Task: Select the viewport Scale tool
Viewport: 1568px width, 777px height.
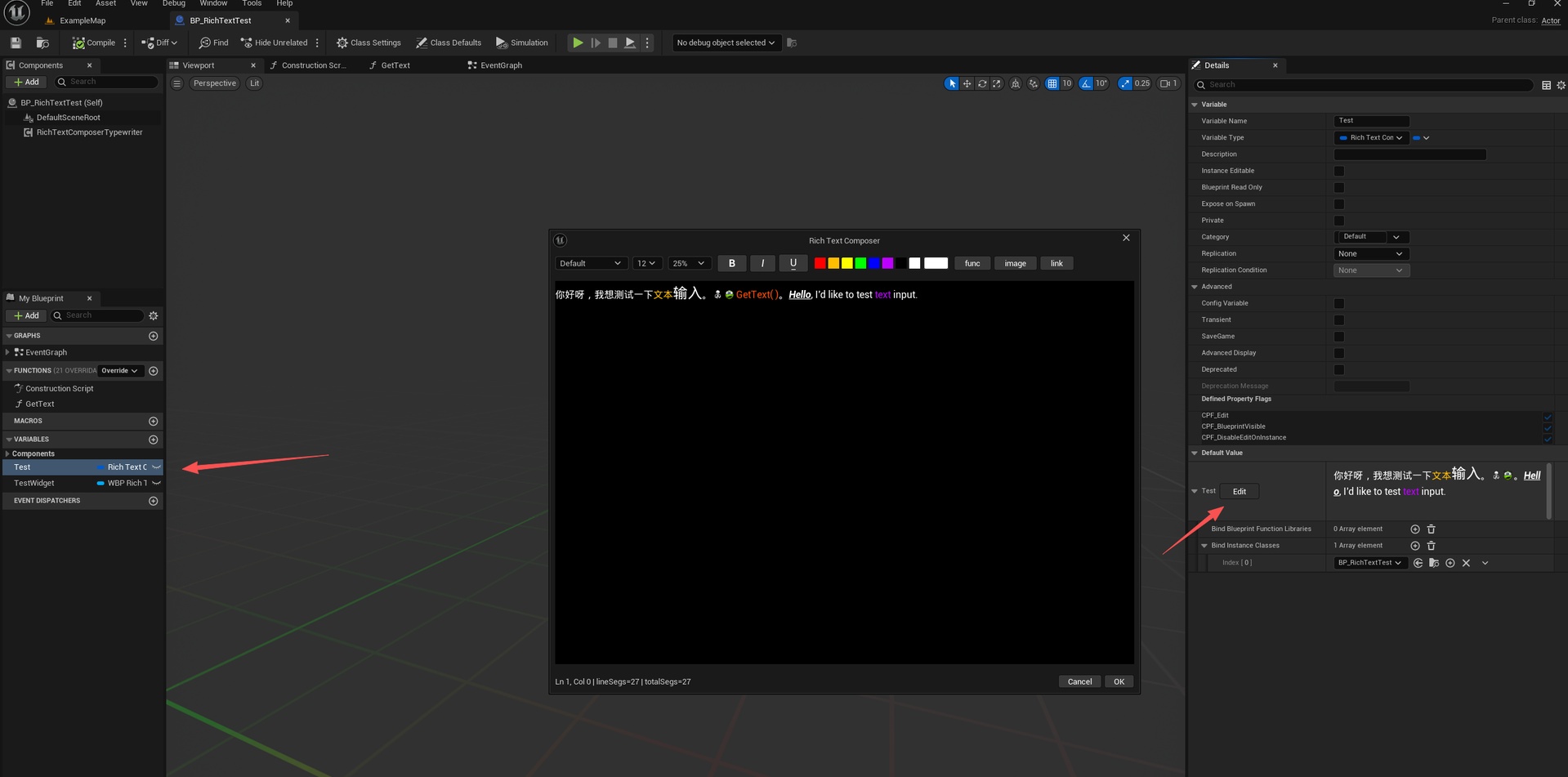Action: 997,83
